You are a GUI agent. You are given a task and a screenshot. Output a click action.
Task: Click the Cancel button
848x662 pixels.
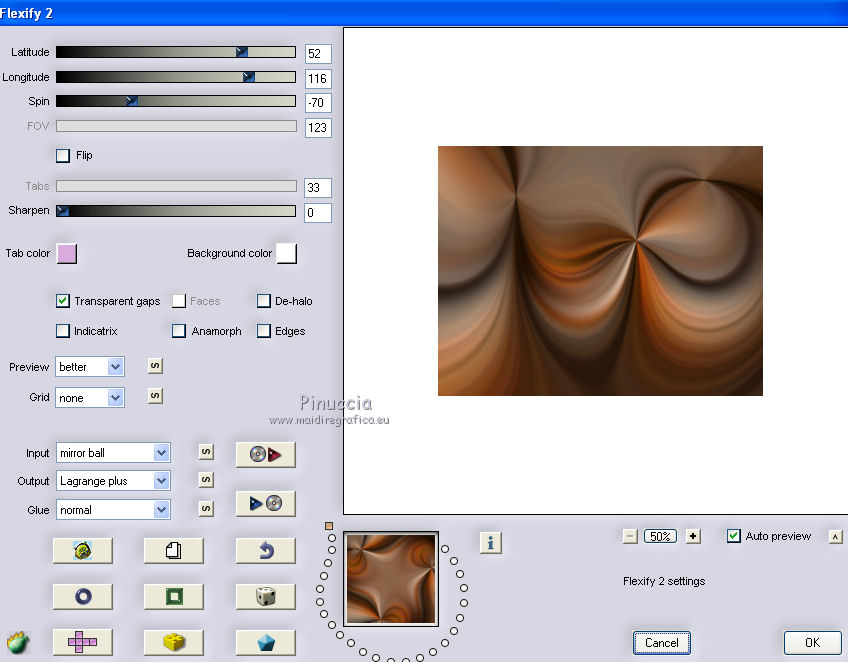(661, 643)
